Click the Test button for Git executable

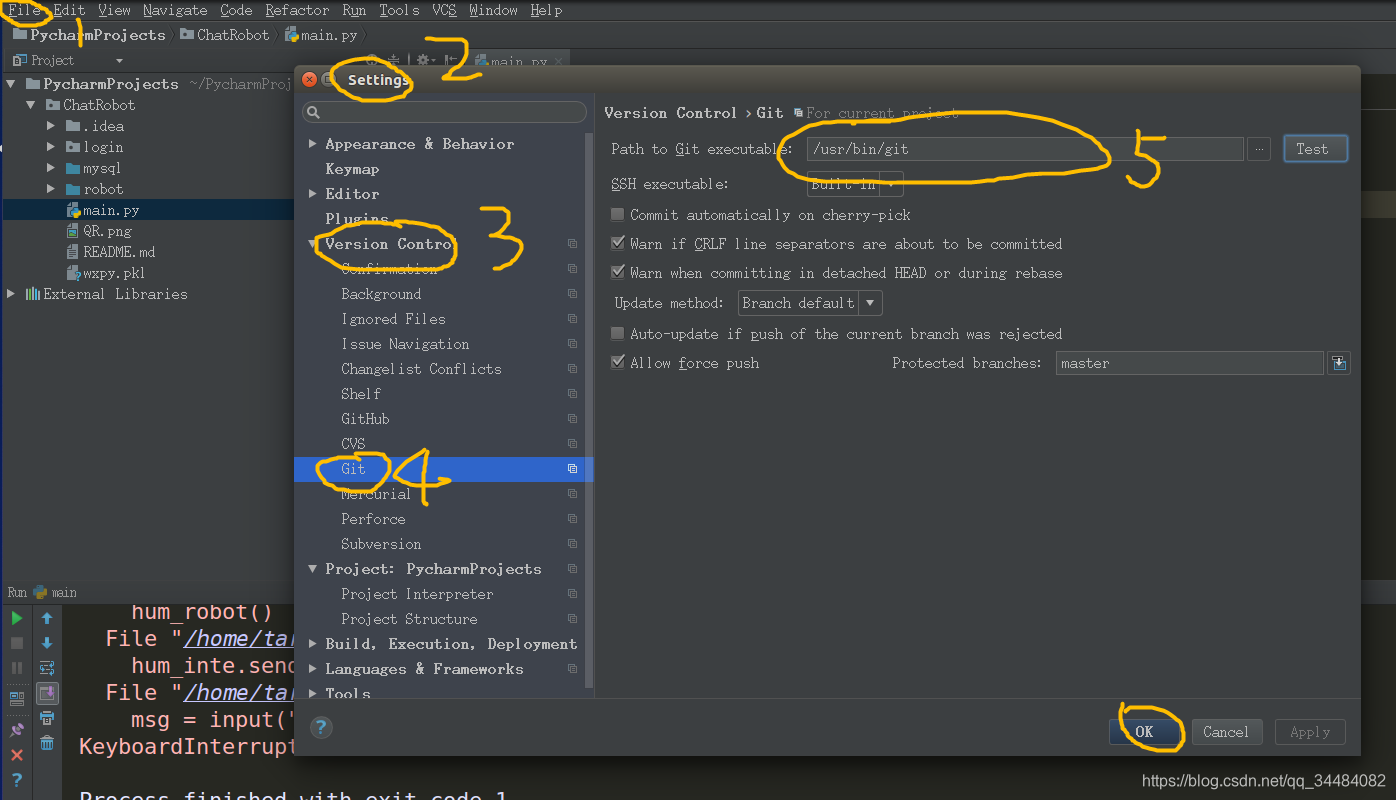pyautogui.click(x=1315, y=149)
